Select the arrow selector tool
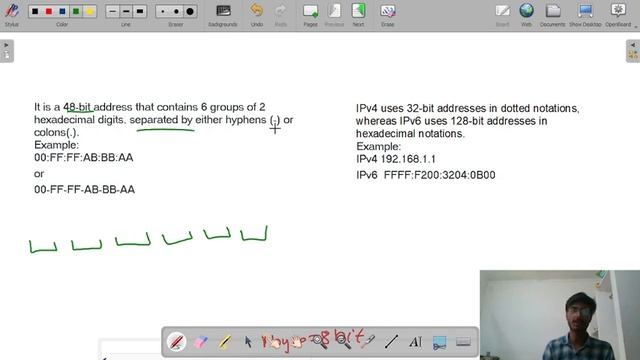Screen dimensions: 640x360 [248, 342]
